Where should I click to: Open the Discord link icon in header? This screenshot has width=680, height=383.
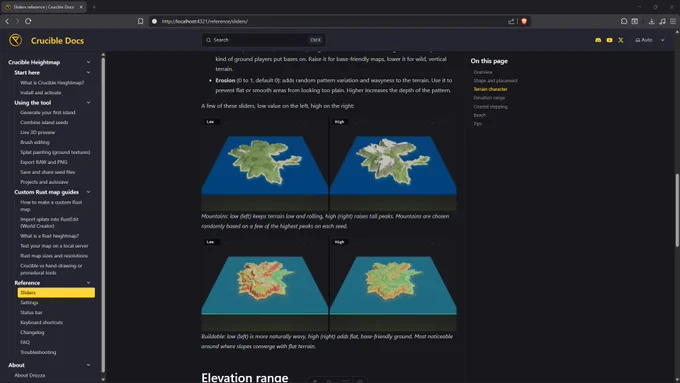pos(598,40)
